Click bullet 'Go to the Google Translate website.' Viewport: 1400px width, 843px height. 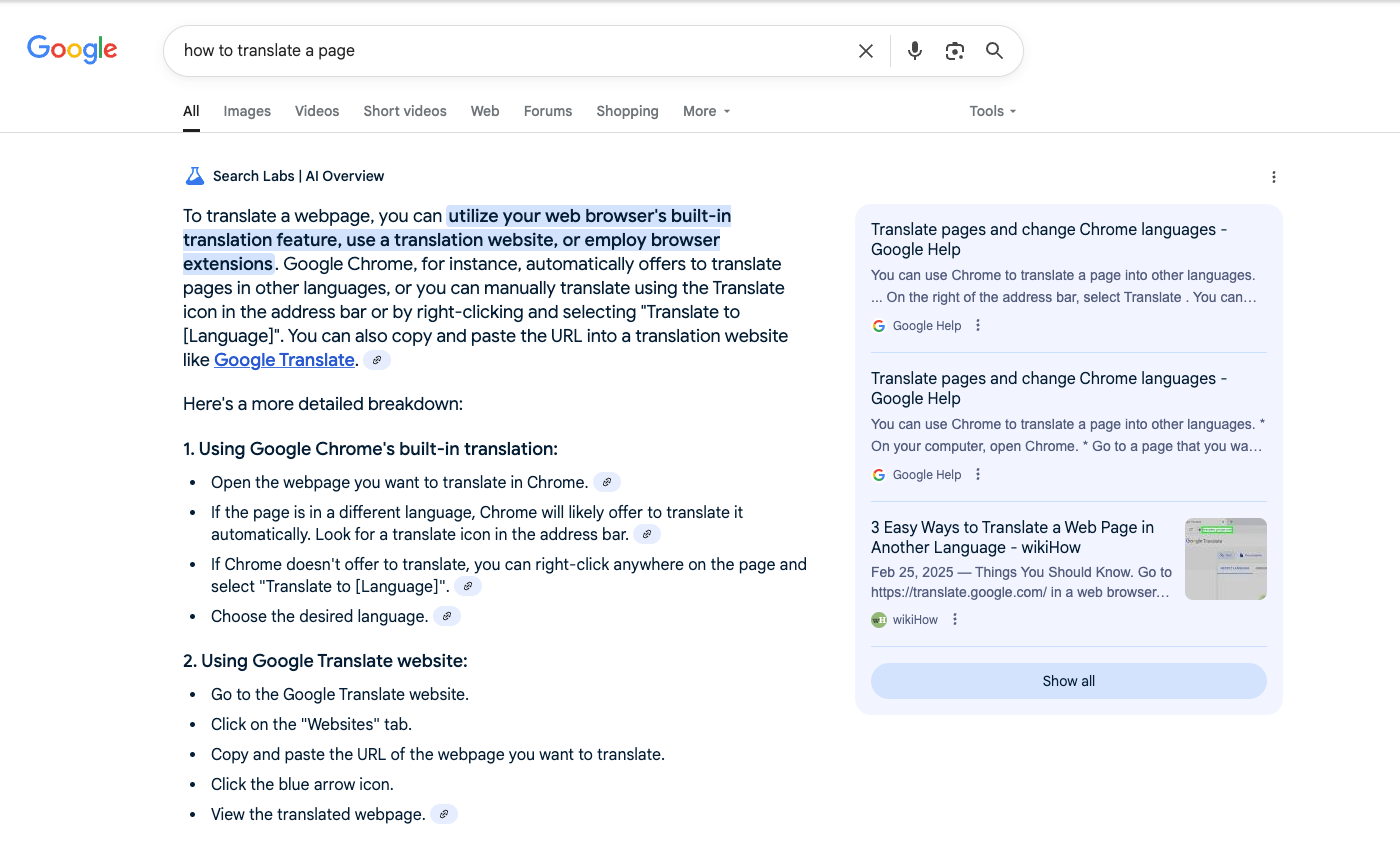click(x=340, y=694)
